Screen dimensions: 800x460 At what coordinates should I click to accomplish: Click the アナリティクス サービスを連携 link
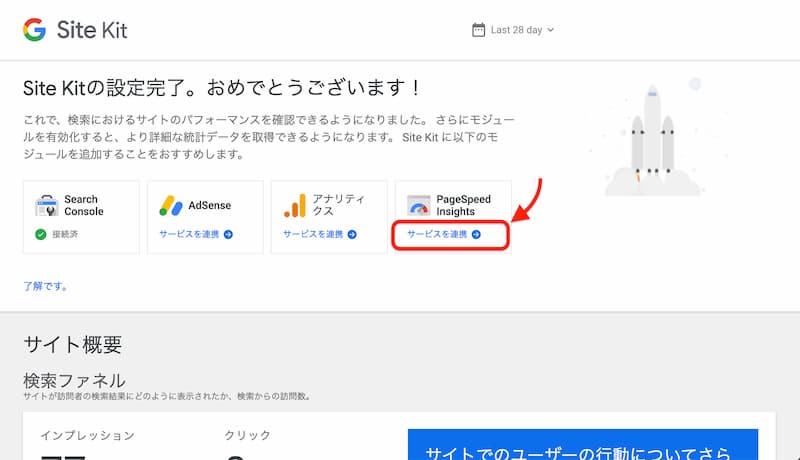pos(320,234)
